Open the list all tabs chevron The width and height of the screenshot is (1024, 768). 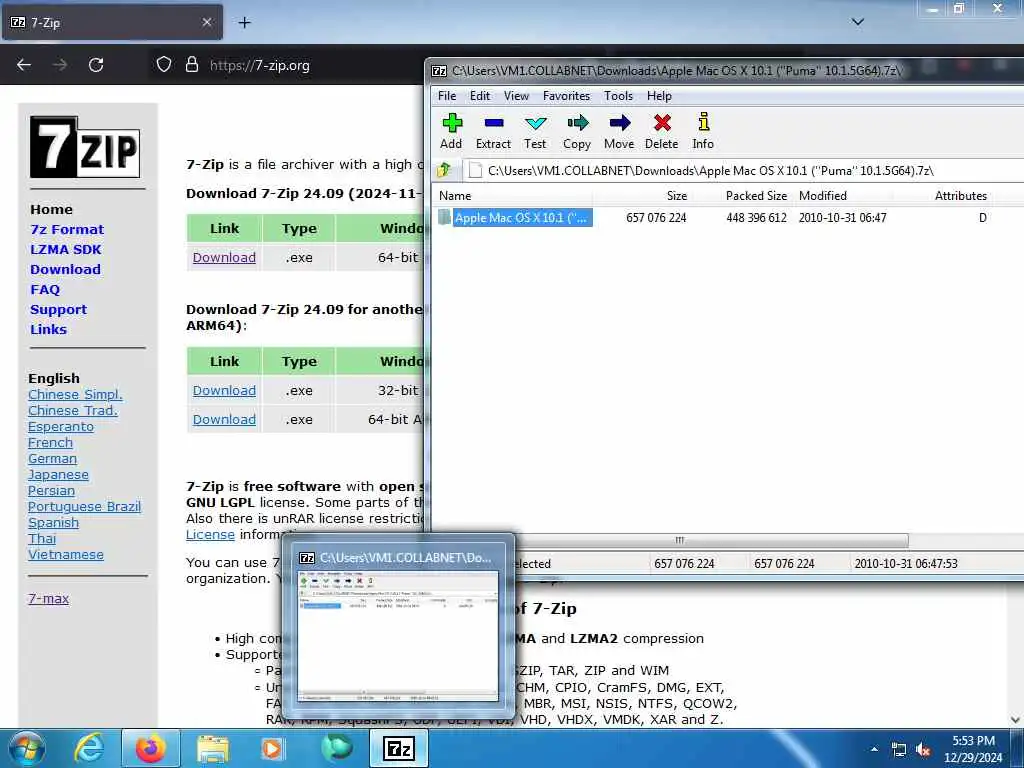pos(858,22)
